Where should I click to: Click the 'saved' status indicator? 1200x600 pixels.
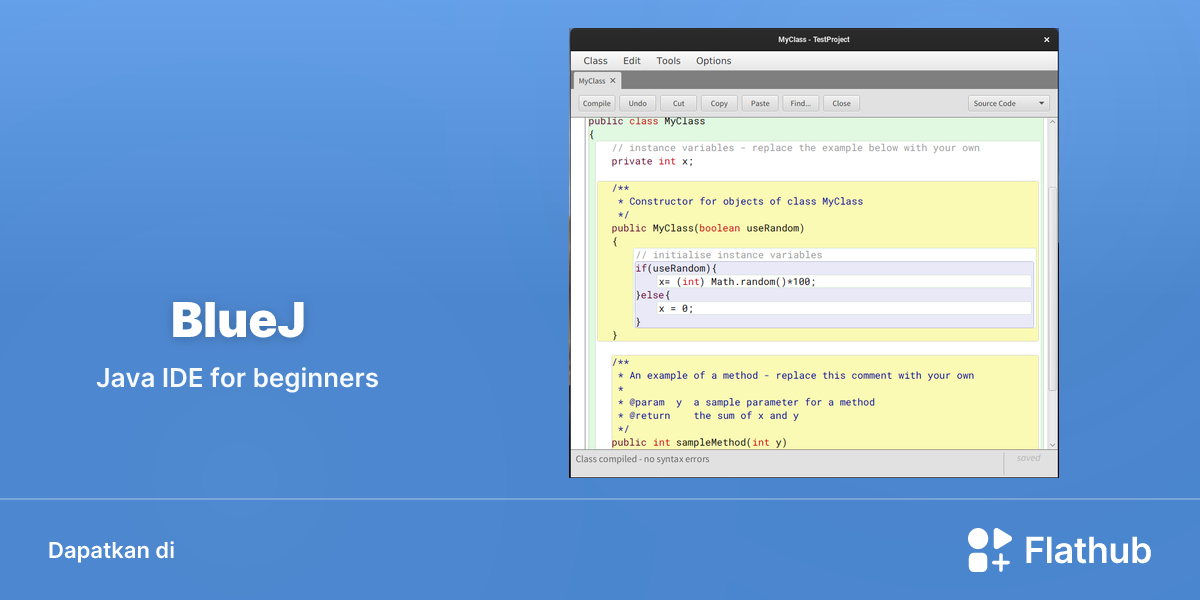pos(1029,458)
